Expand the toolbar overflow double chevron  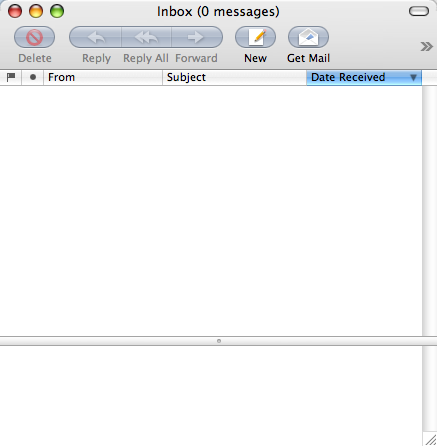426,46
